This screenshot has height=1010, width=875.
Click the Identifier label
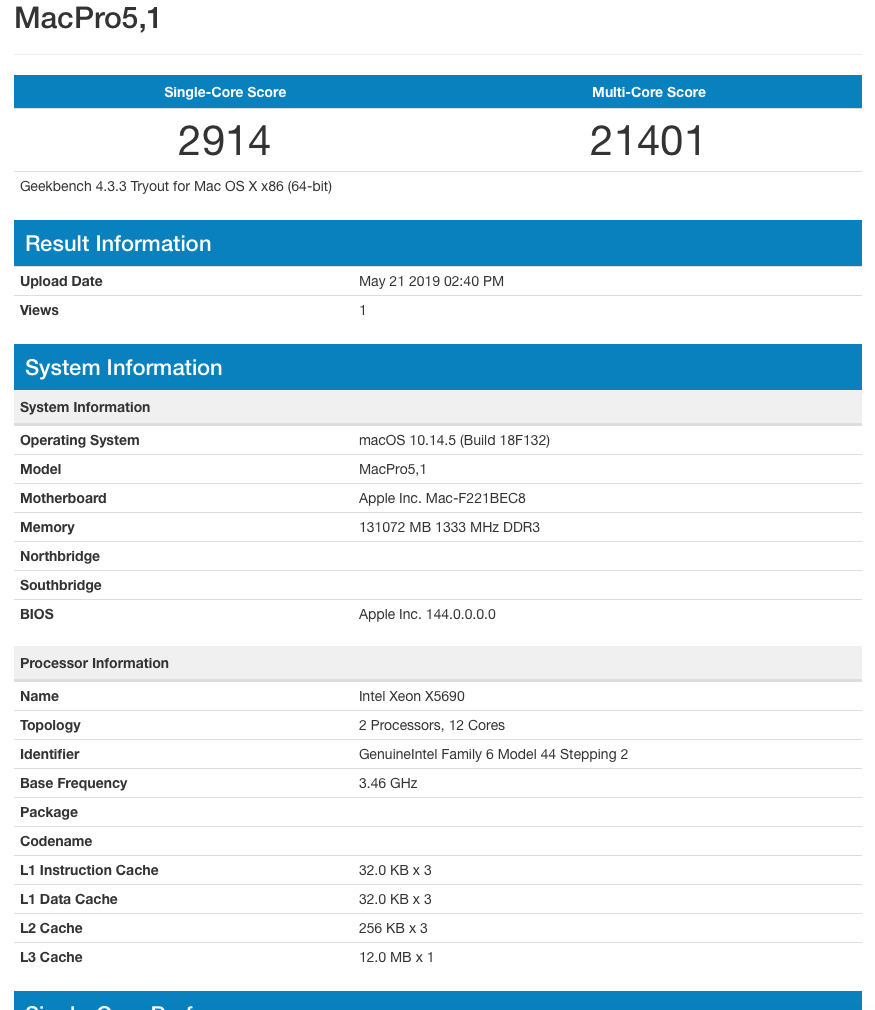pos(50,754)
